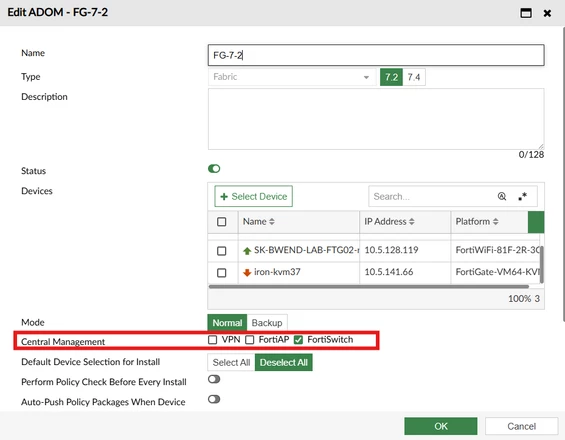Sort devices by Platform column arrows

495,222
